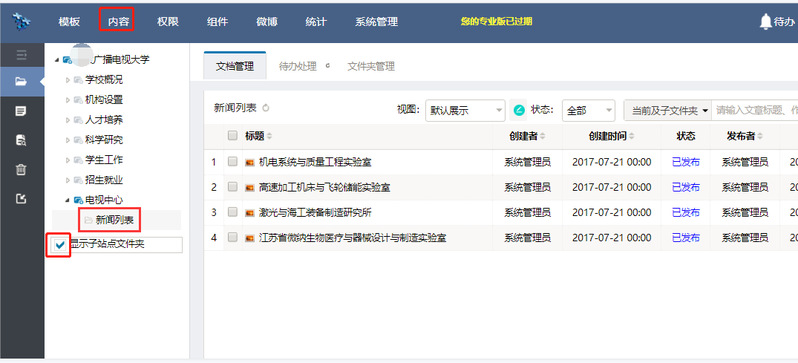Viewport: 798px width, 363px height.
Task: Toggle 显示子站点文件夹 checkbox
Action: tap(60, 245)
